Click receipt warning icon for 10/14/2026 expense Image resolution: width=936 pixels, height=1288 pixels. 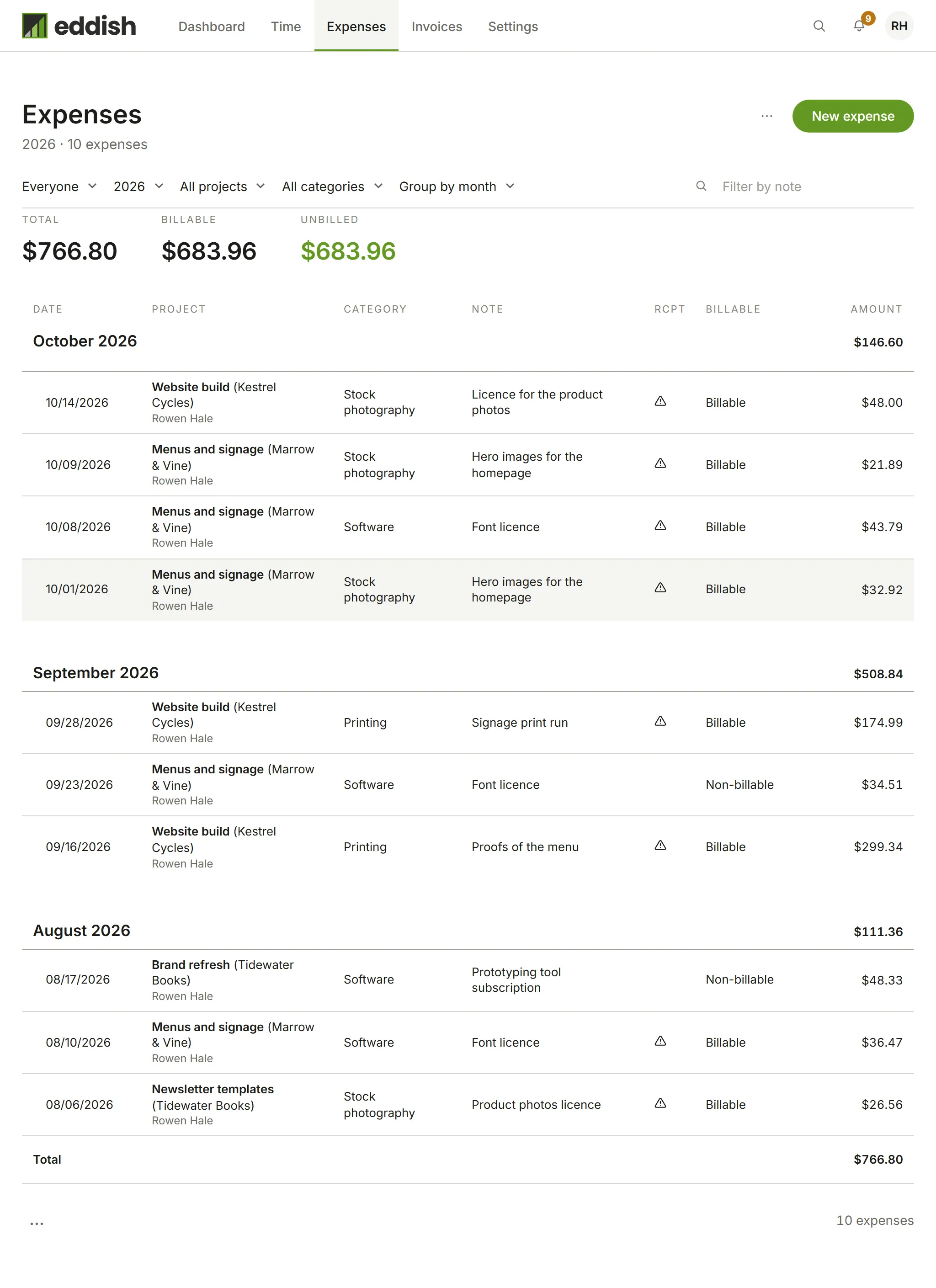pos(660,401)
